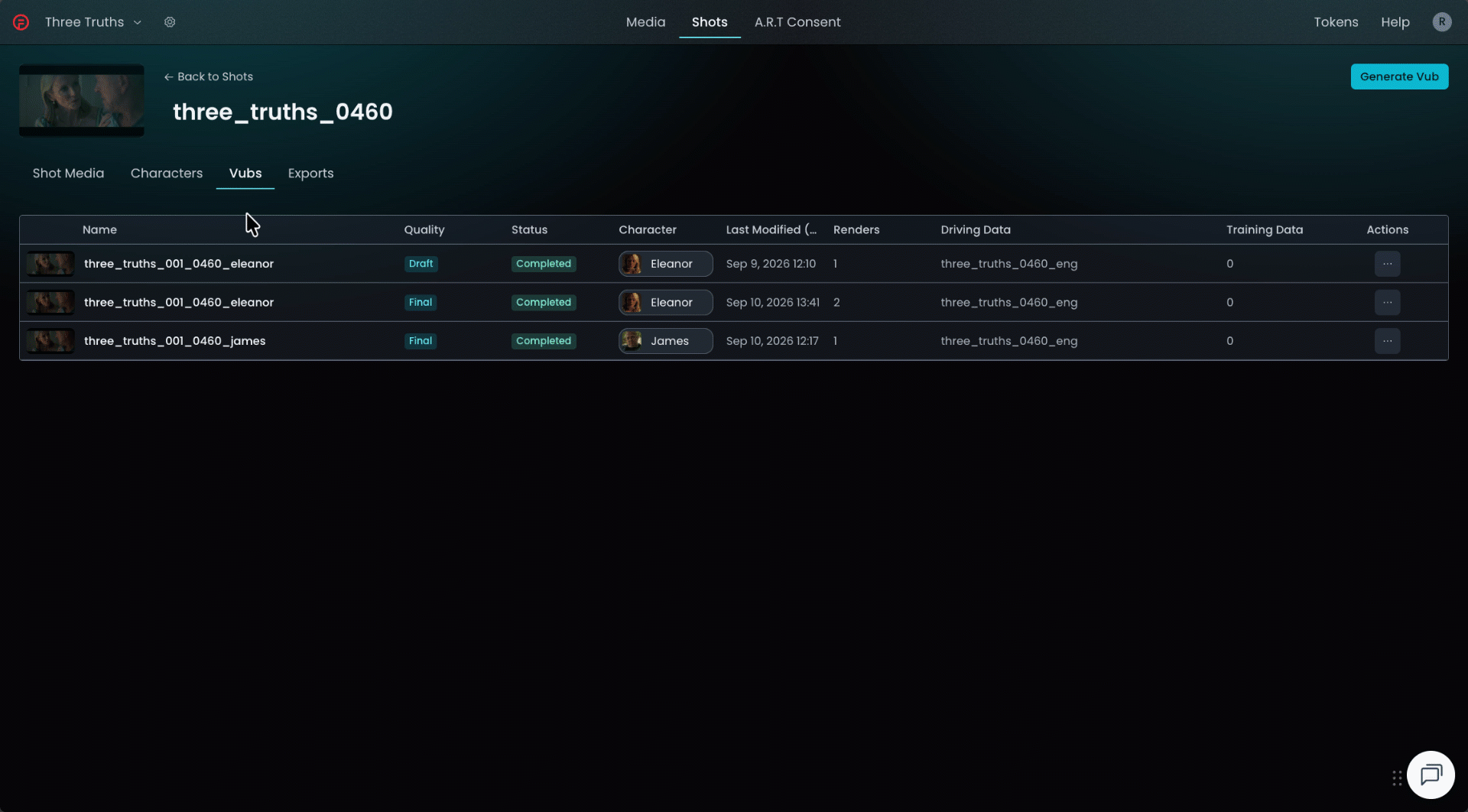Open the user avatar menu
This screenshot has height=812, width=1468.
[1441, 22]
